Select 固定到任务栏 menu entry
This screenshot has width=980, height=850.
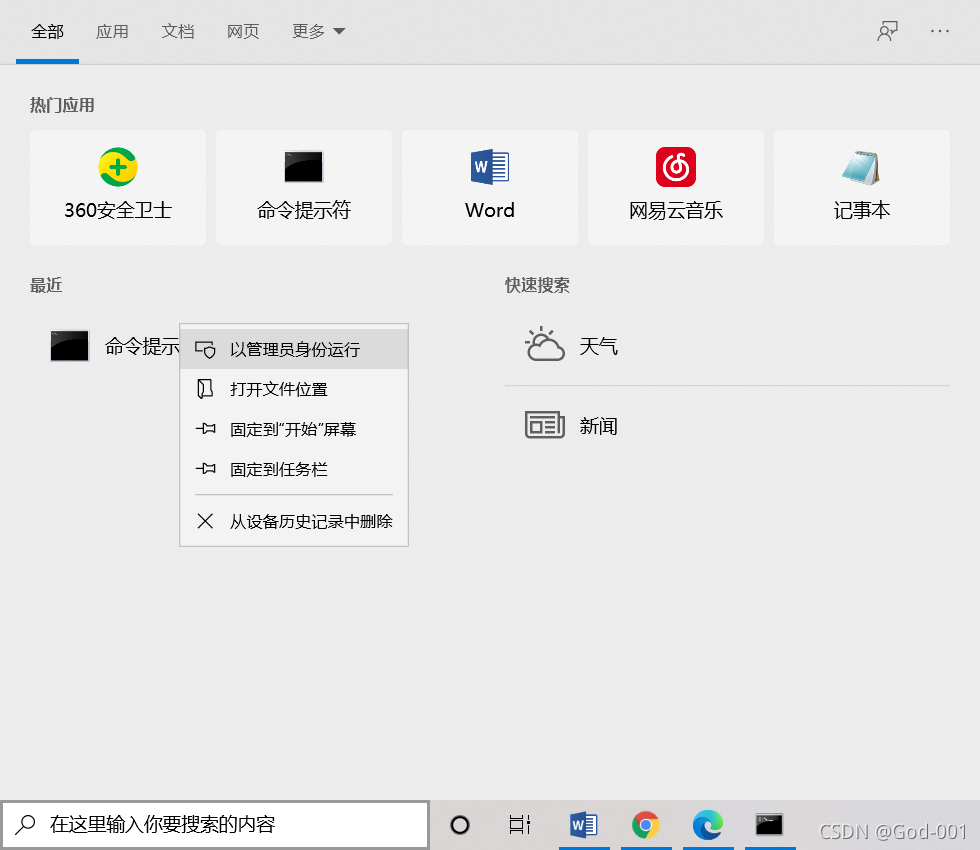click(294, 469)
